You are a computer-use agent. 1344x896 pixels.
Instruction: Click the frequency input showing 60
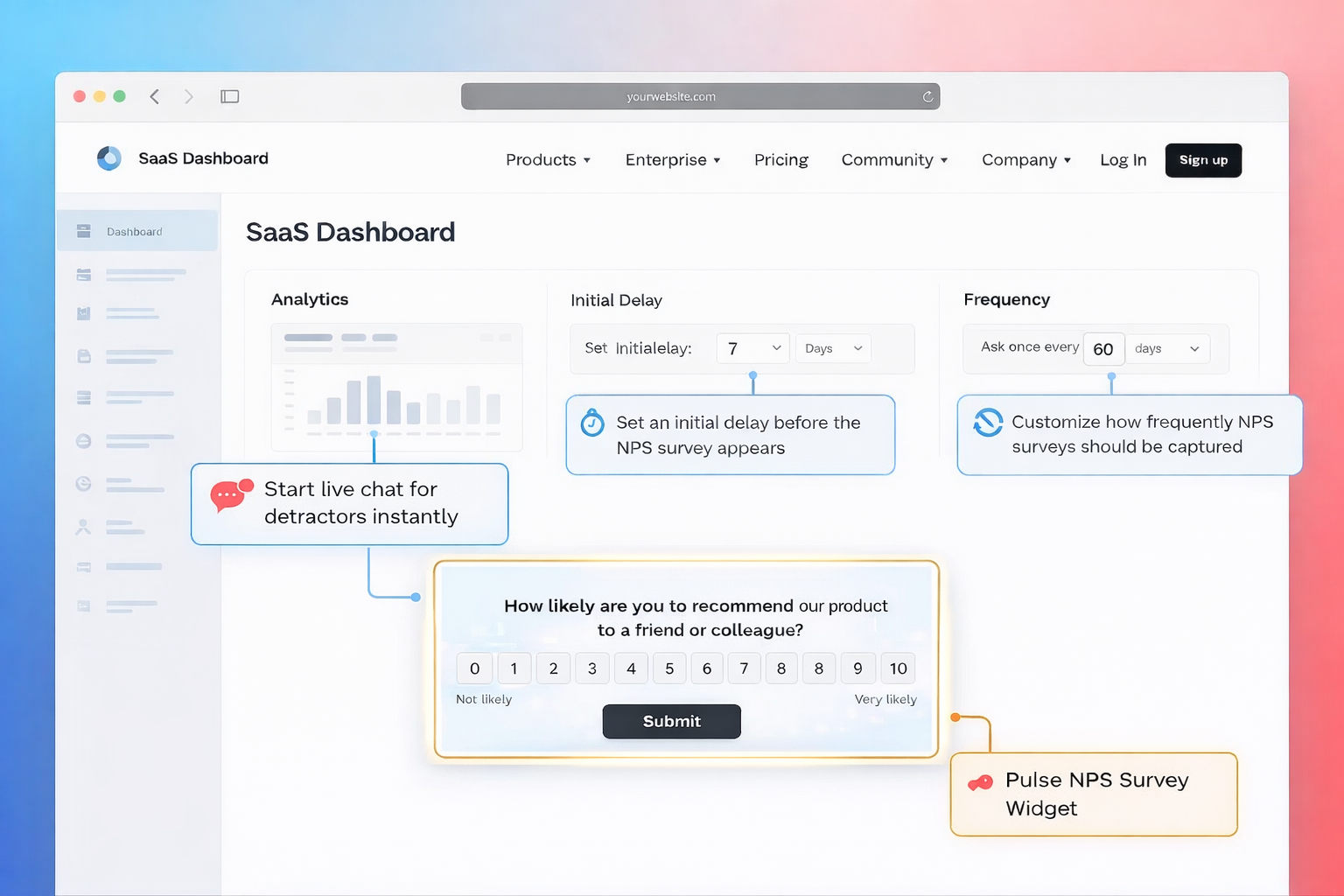pyautogui.click(x=1102, y=349)
